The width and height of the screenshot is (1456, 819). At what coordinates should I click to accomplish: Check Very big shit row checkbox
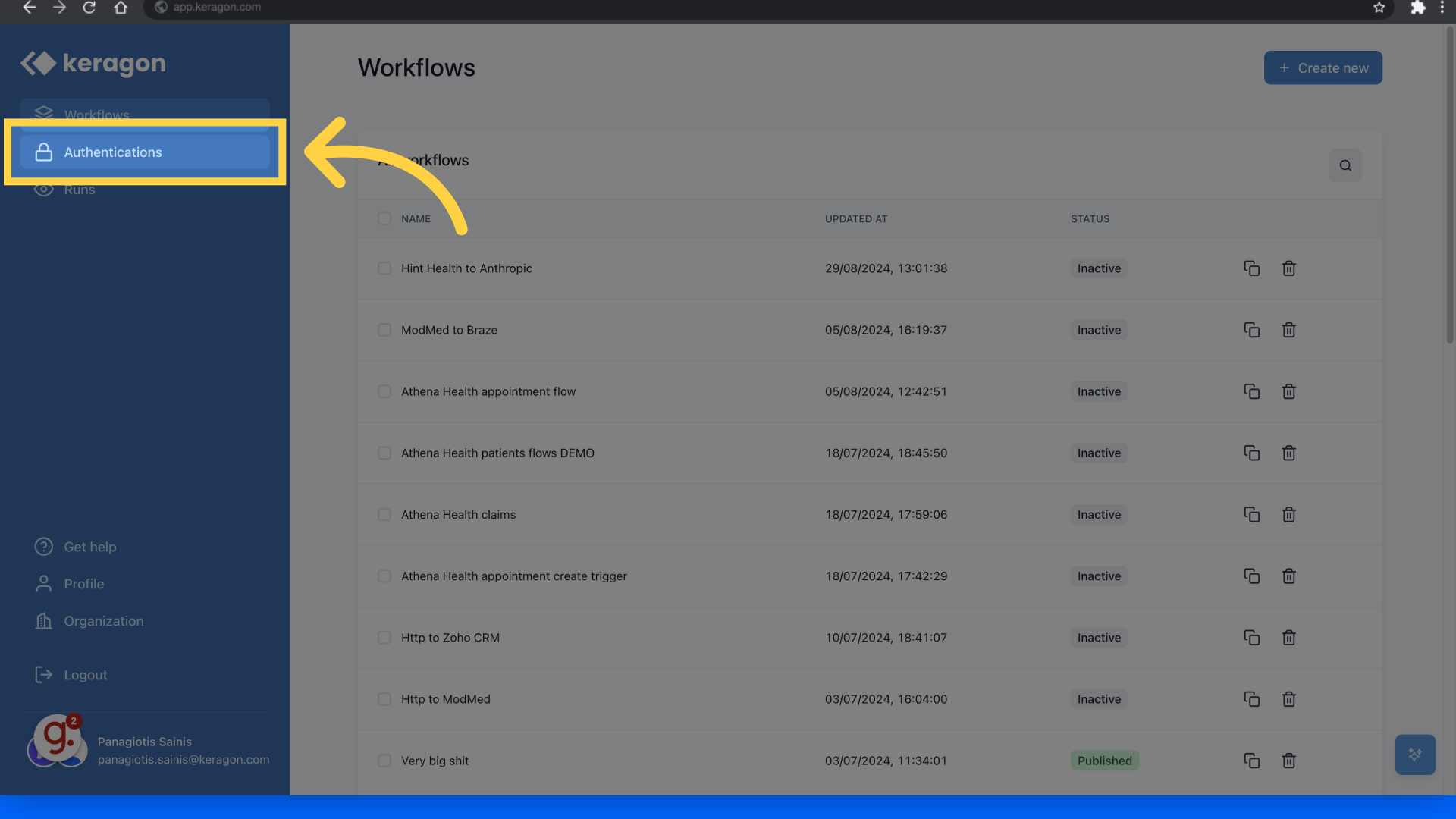384,761
